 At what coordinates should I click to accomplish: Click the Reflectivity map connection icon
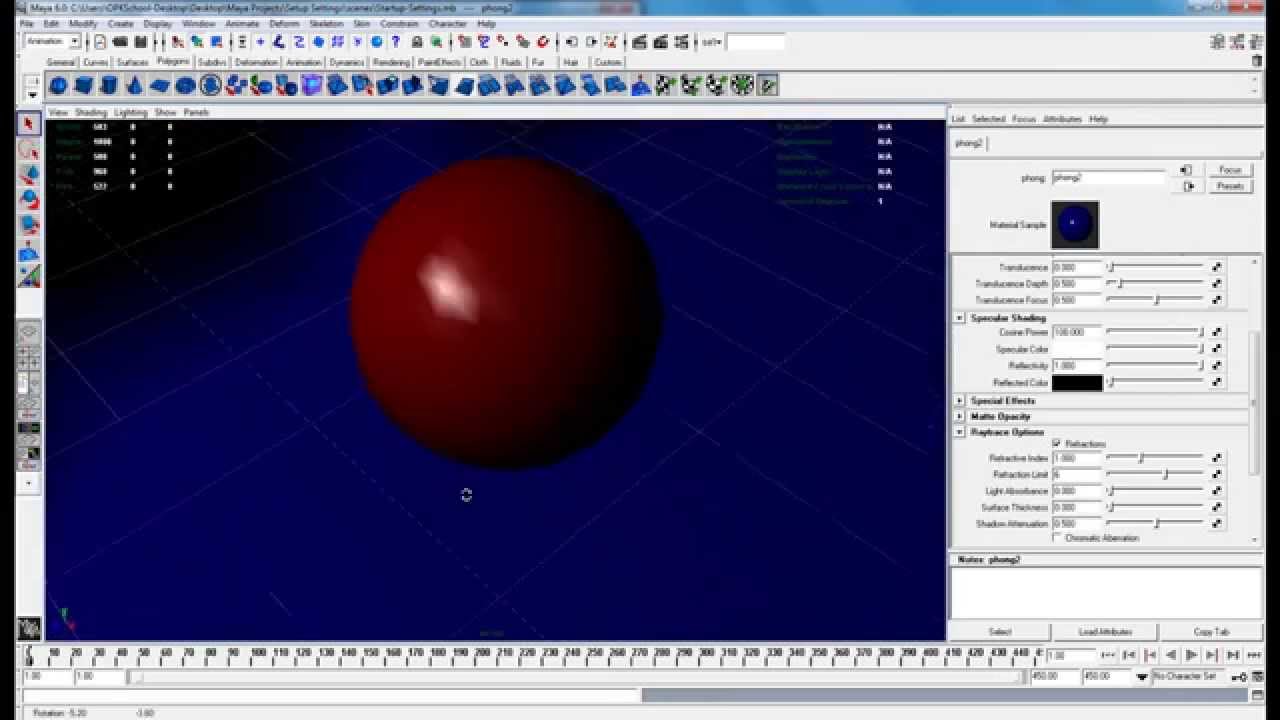click(x=1217, y=366)
